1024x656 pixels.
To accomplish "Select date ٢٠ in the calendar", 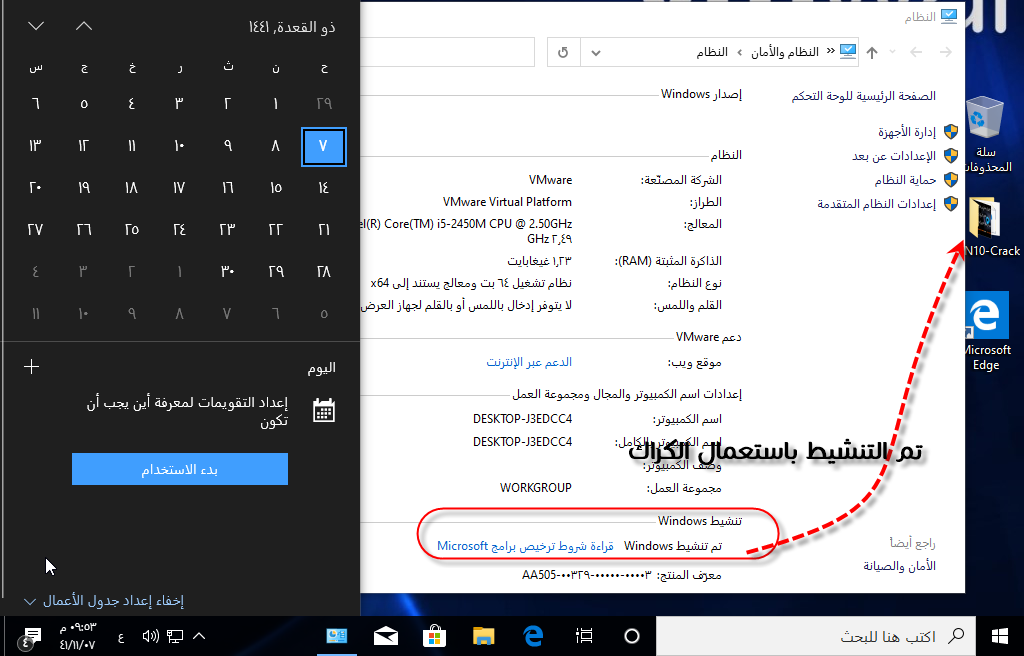I will click(x=35, y=188).
